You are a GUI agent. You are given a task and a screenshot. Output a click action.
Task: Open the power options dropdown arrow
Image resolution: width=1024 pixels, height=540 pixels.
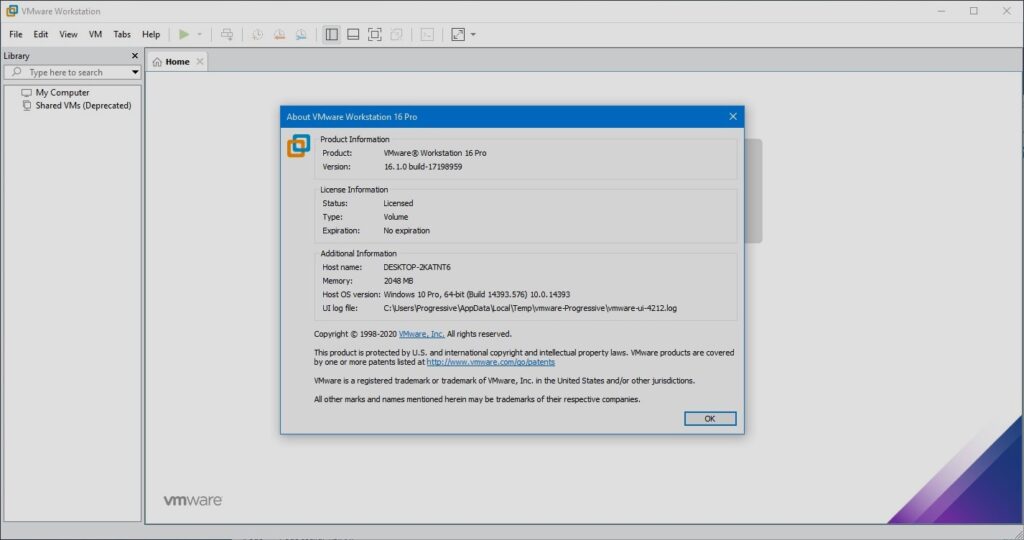coord(199,34)
